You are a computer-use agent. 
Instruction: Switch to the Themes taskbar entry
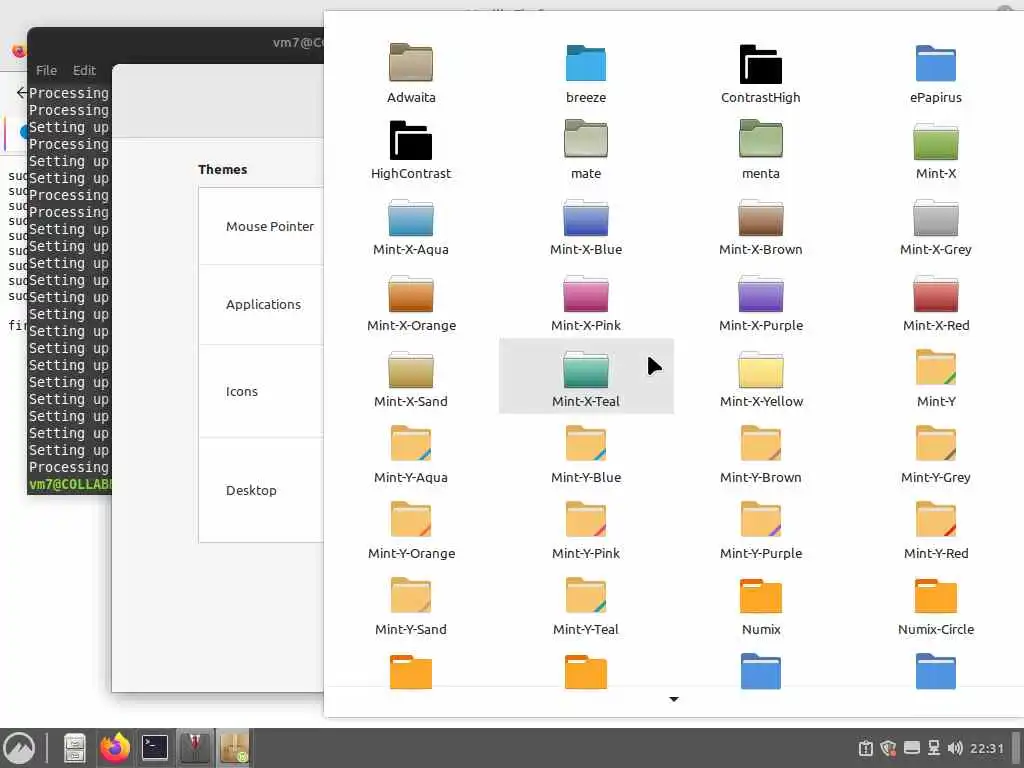[195, 748]
